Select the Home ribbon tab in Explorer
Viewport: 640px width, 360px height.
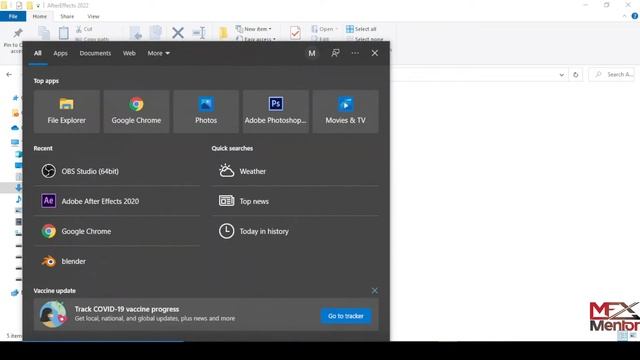40,16
